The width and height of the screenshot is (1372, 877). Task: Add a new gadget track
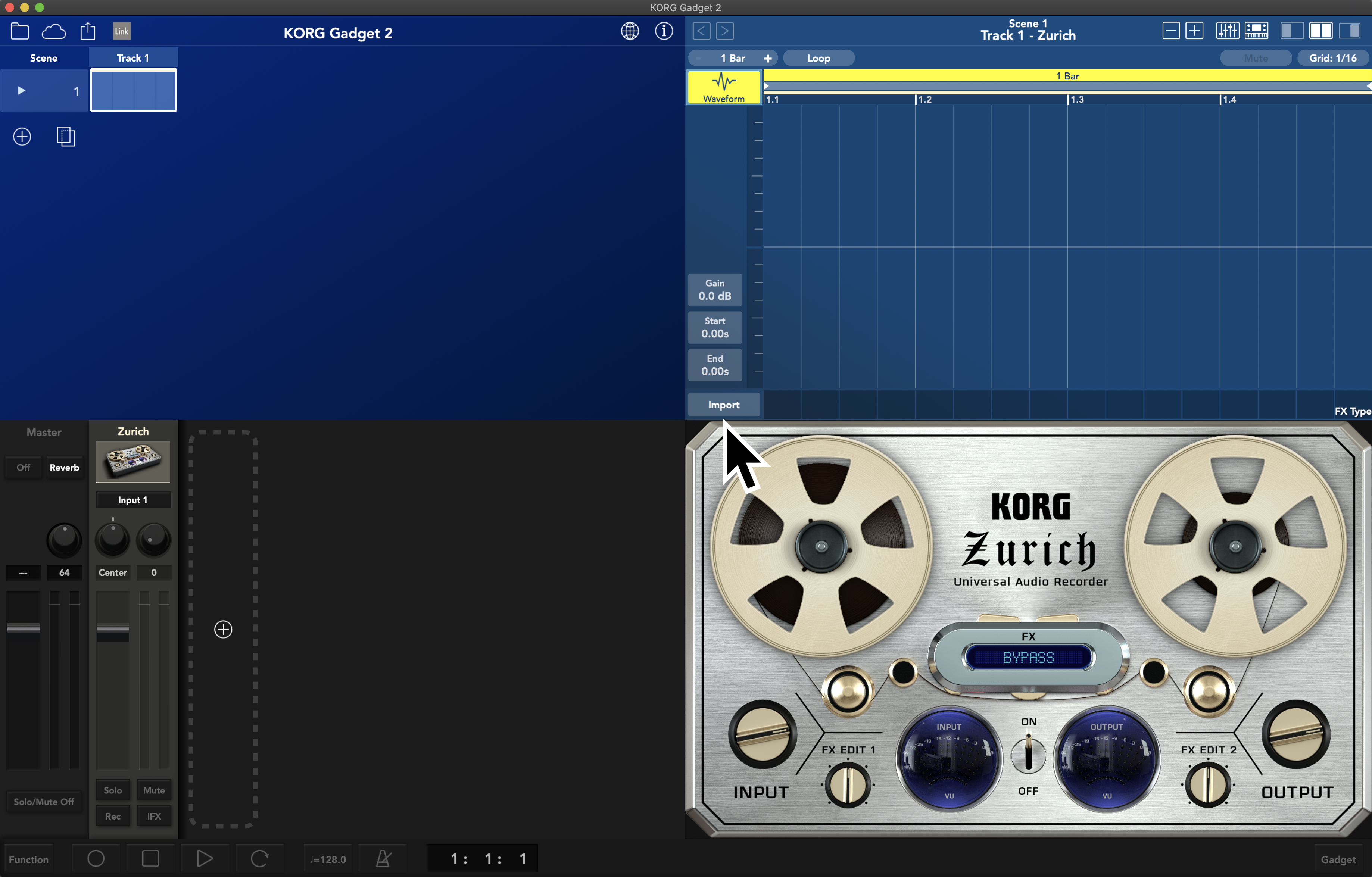223,630
